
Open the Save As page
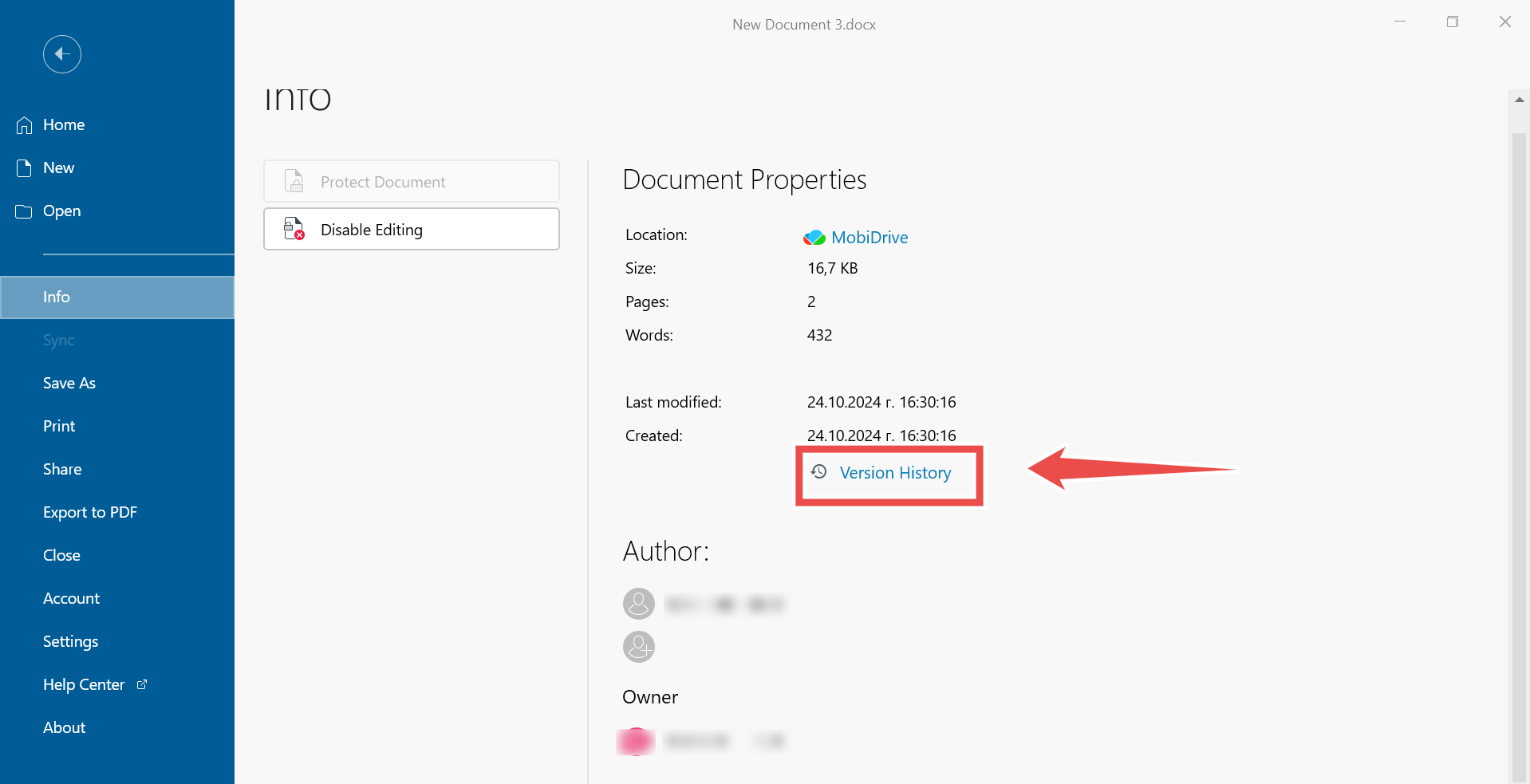point(117,384)
